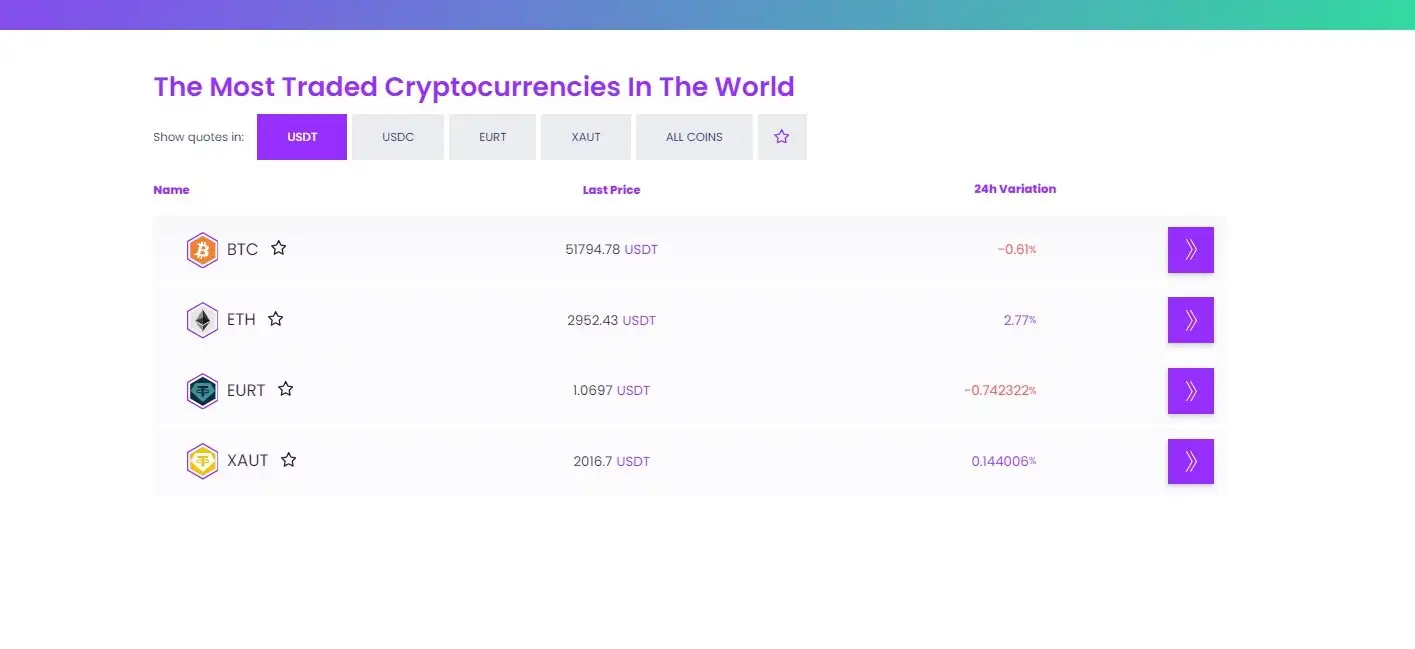Image resolution: width=1415 pixels, height=649 pixels.
Task: Click the BTC last price 51794.78 USDT
Action: [x=611, y=250]
